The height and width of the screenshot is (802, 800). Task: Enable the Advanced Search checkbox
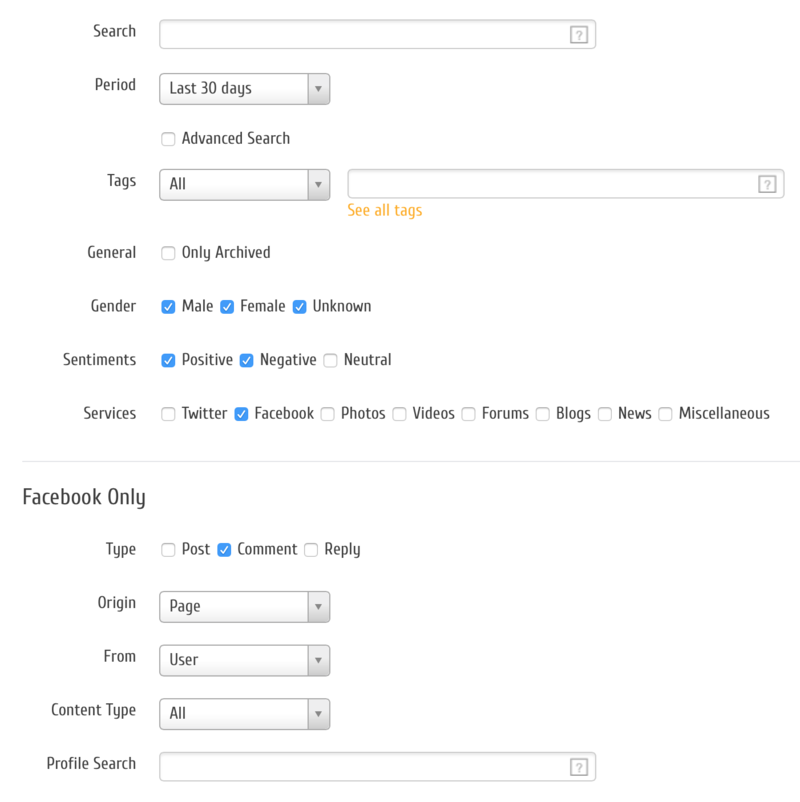point(168,139)
